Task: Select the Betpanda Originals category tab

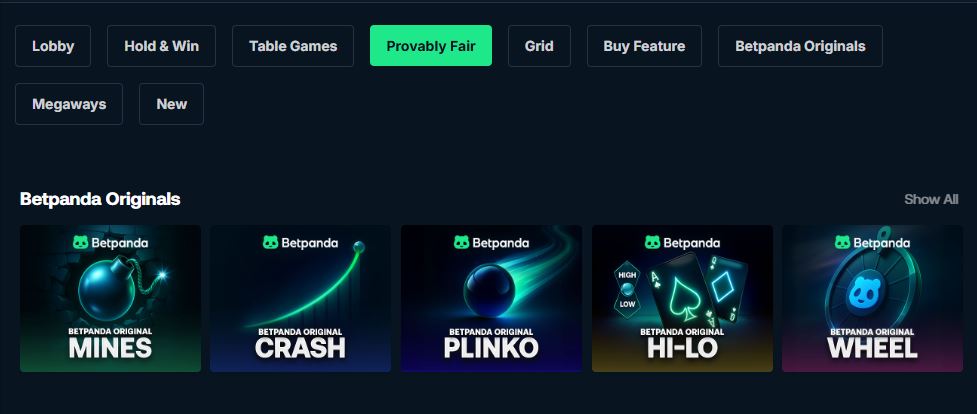Action: 800,46
